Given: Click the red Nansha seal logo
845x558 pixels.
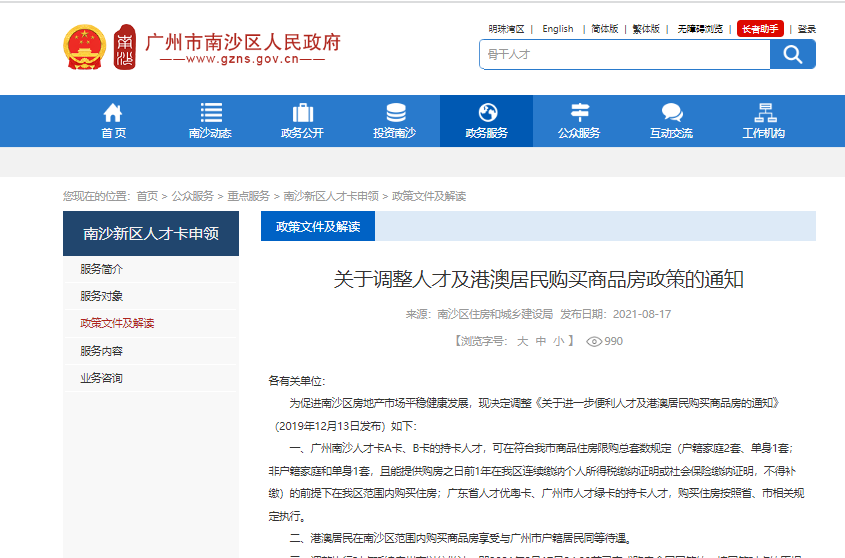Looking at the screenshot, I should coord(125,47).
